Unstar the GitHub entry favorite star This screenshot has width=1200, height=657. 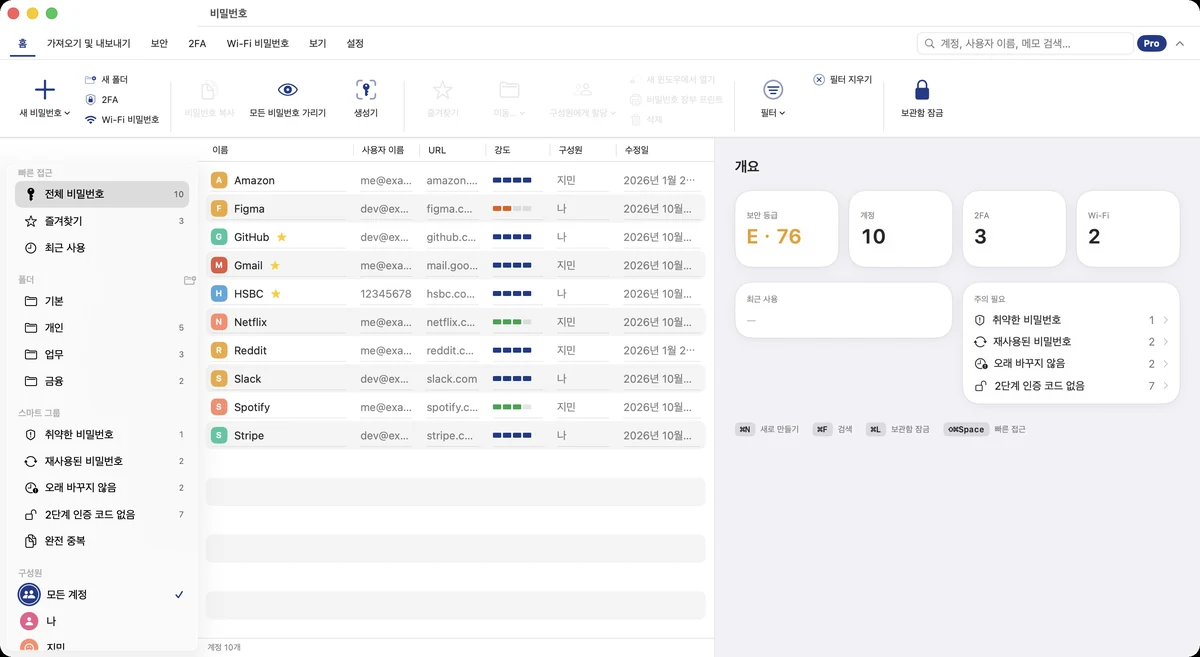282,237
